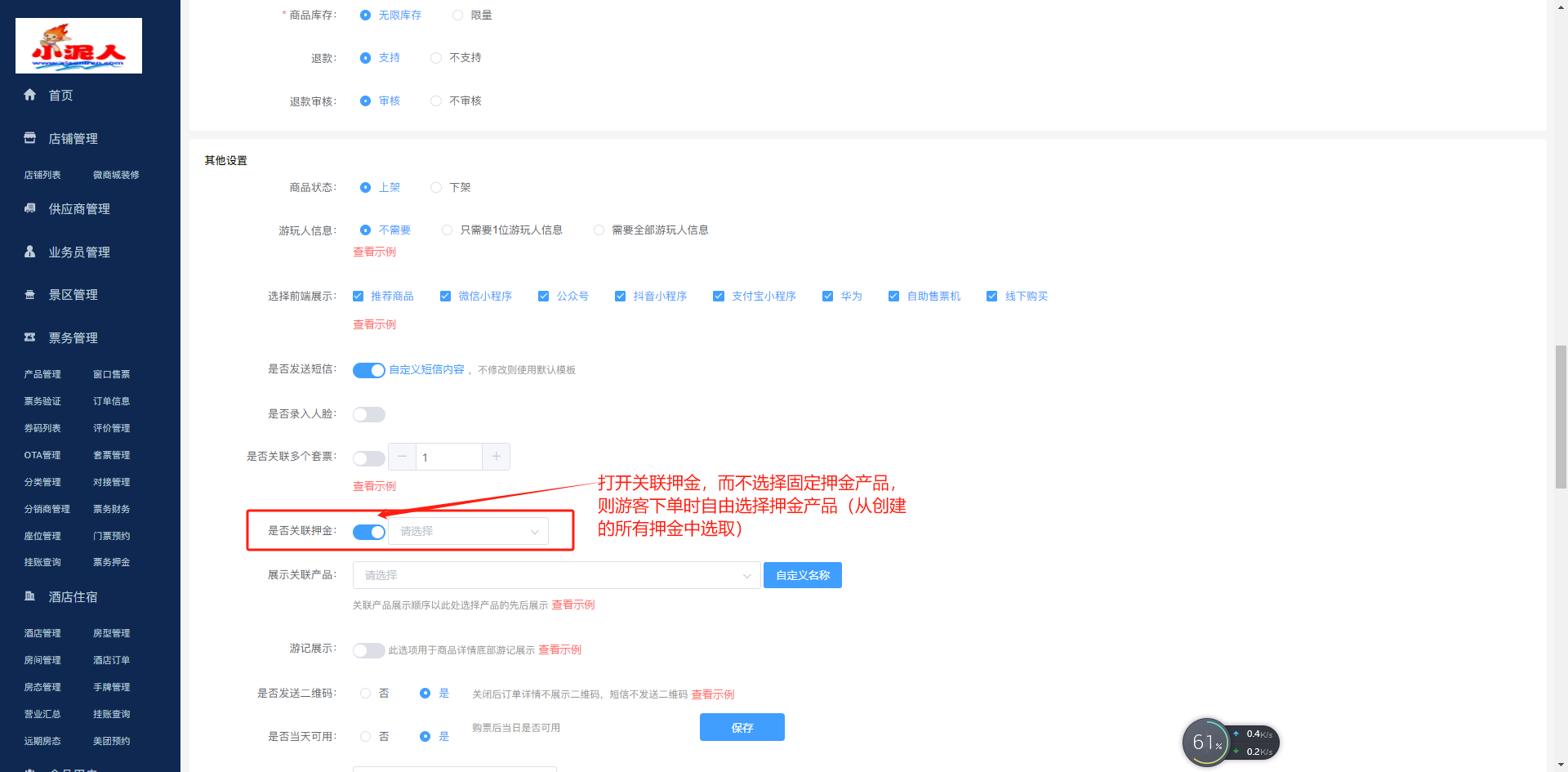Enable 游记展示 switch
The height and width of the screenshot is (772, 1568).
(x=369, y=650)
